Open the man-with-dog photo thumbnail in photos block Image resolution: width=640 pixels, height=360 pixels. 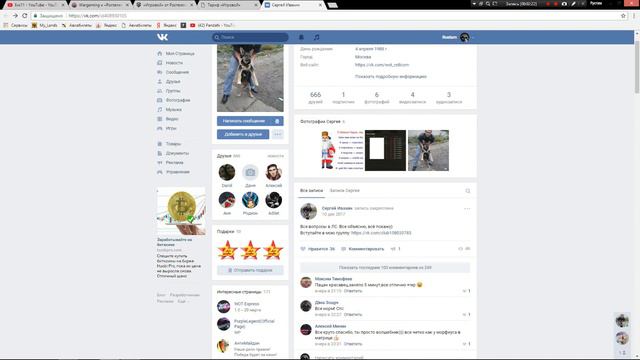[429, 150]
